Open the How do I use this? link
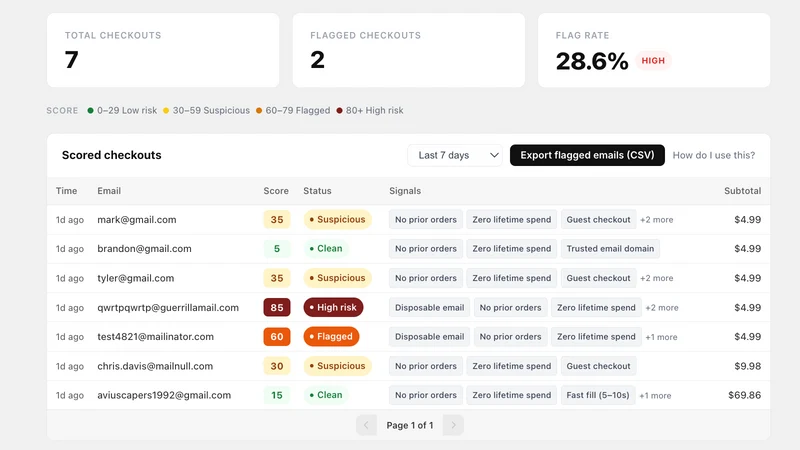Viewport: 800px width, 450px height. coord(713,155)
